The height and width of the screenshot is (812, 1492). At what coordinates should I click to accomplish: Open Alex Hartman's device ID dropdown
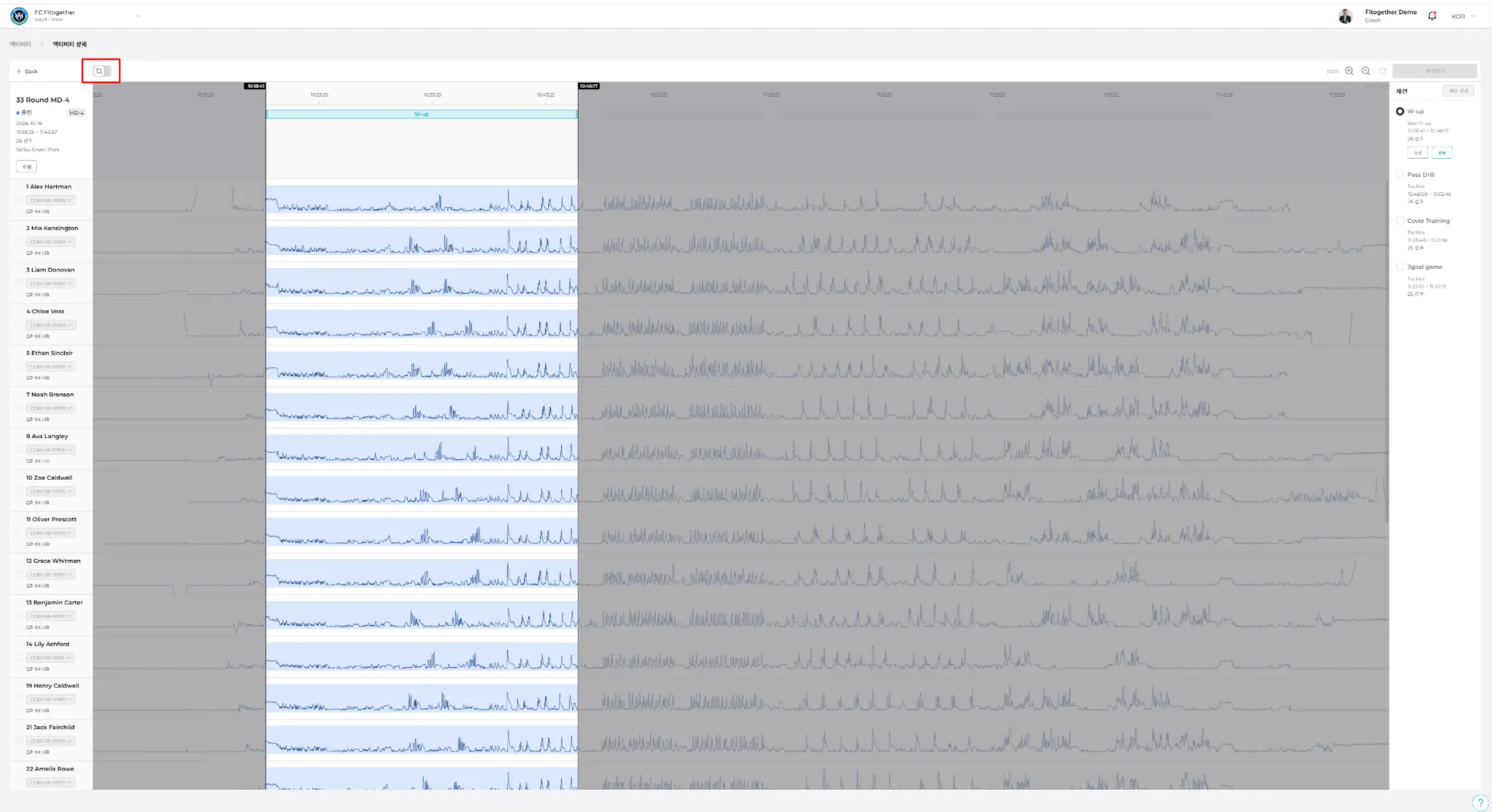51,200
